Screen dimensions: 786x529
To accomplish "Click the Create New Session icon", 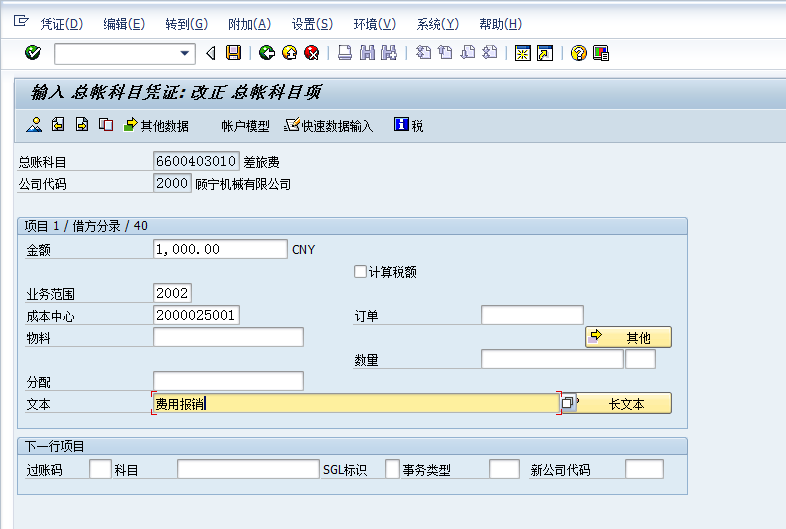I will coord(523,53).
